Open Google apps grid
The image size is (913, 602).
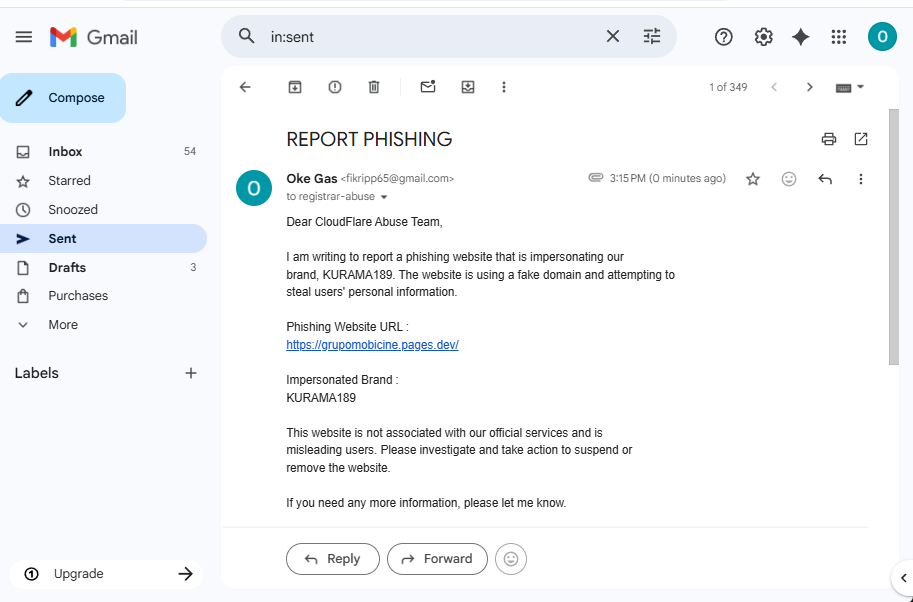(838, 37)
